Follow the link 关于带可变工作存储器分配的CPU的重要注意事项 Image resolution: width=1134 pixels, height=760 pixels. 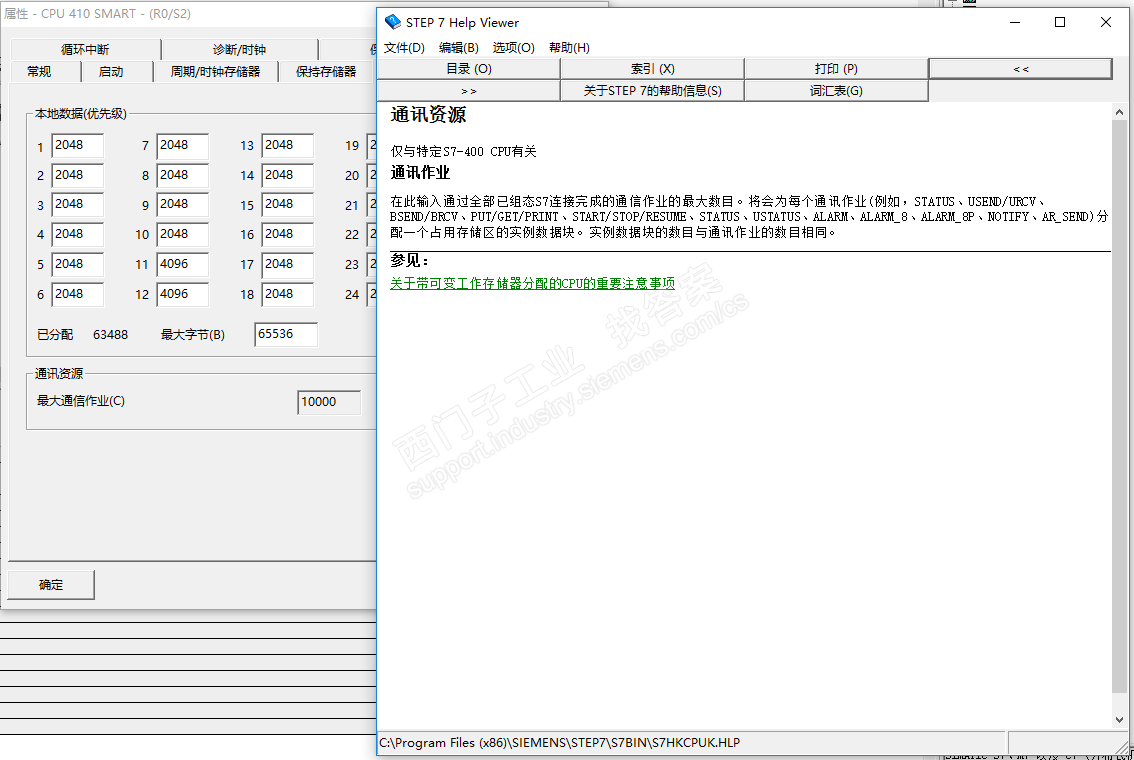click(x=532, y=283)
